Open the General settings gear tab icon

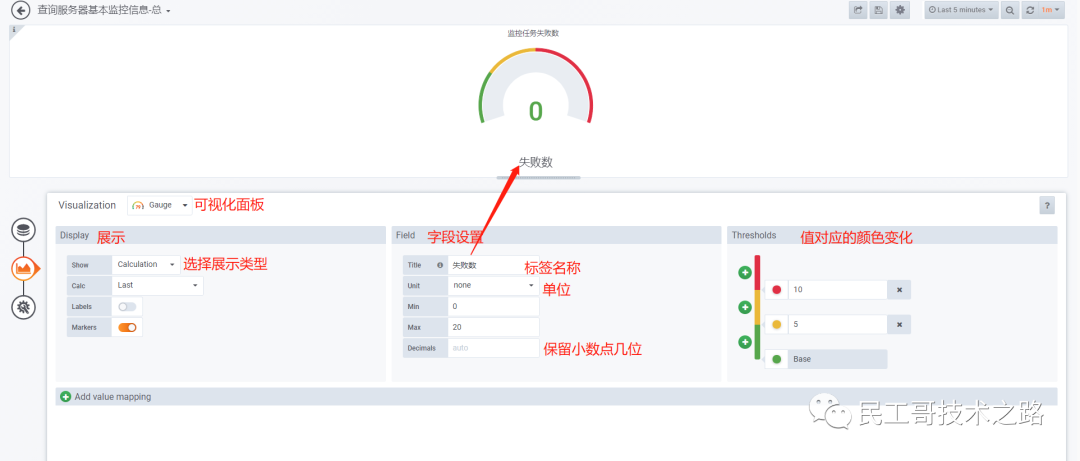[23, 307]
